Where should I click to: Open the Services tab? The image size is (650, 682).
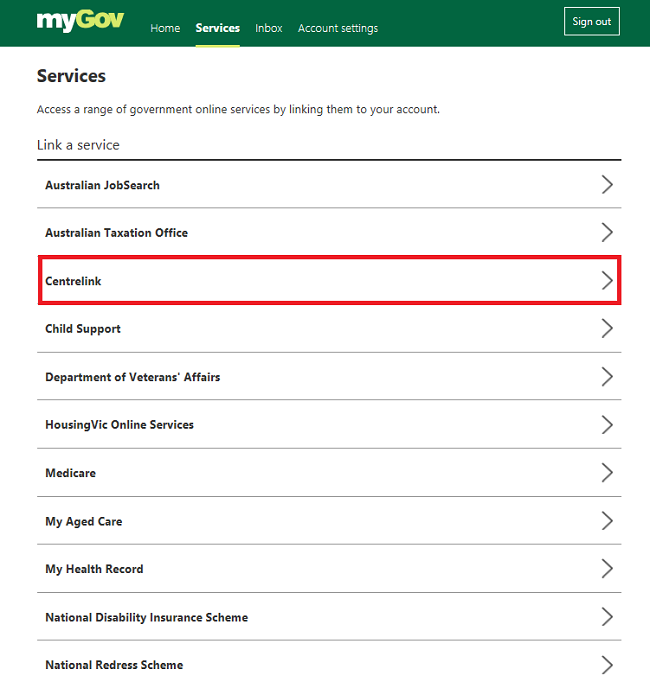(x=218, y=28)
